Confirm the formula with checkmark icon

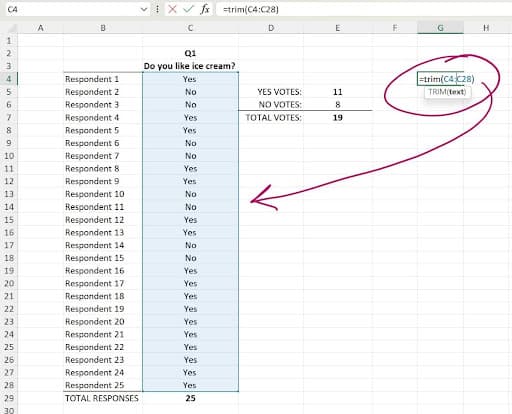pyautogui.click(x=188, y=9)
